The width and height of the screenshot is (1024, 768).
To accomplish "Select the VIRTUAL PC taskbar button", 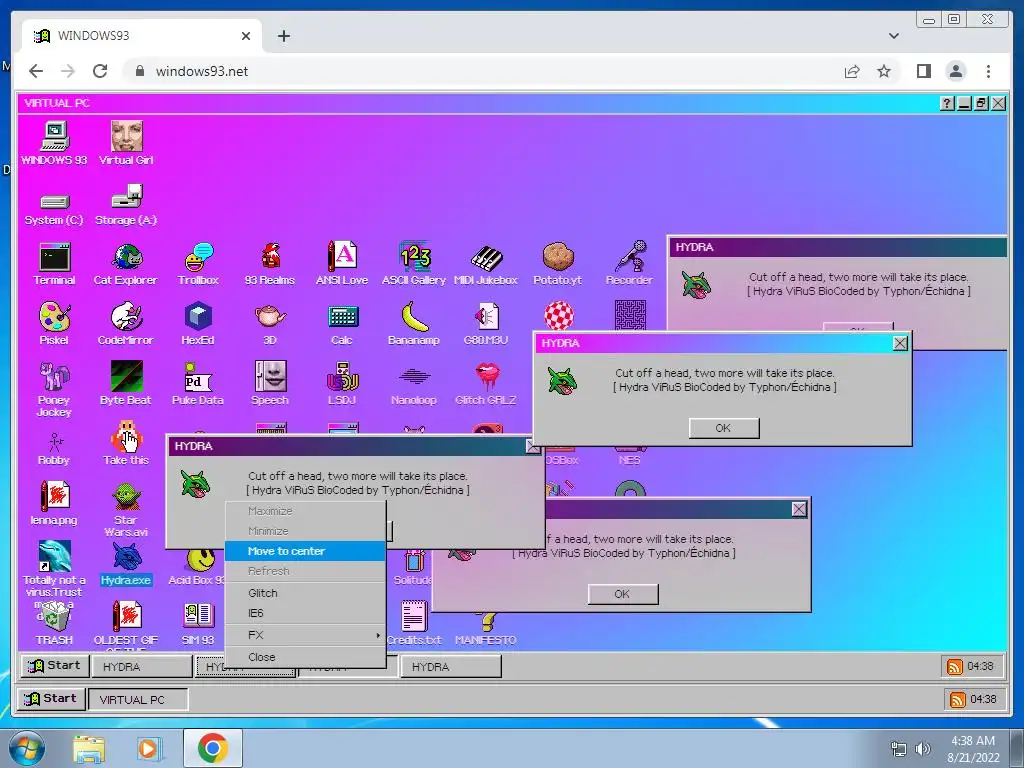I will pyautogui.click(x=138, y=699).
